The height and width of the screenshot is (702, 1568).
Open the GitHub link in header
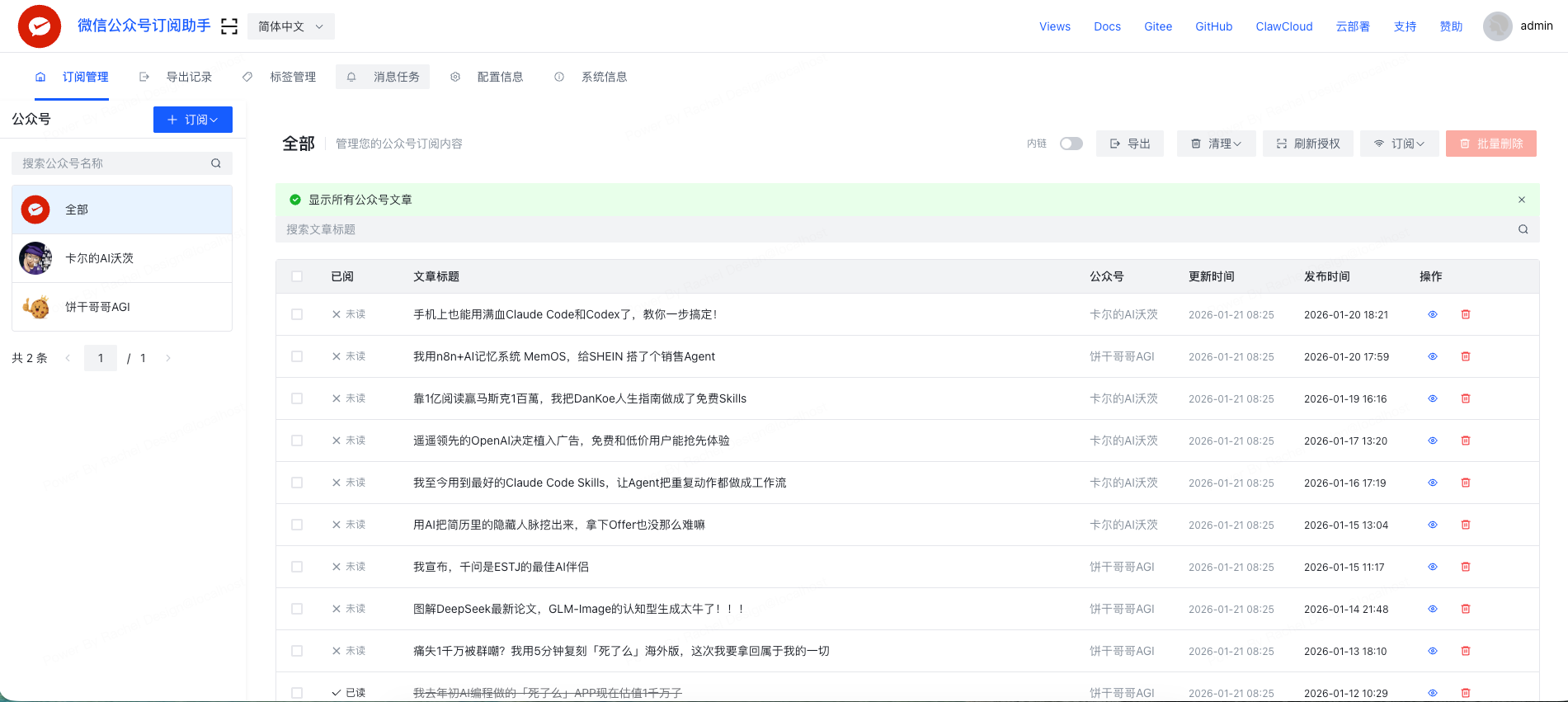tap(1214, 26)
